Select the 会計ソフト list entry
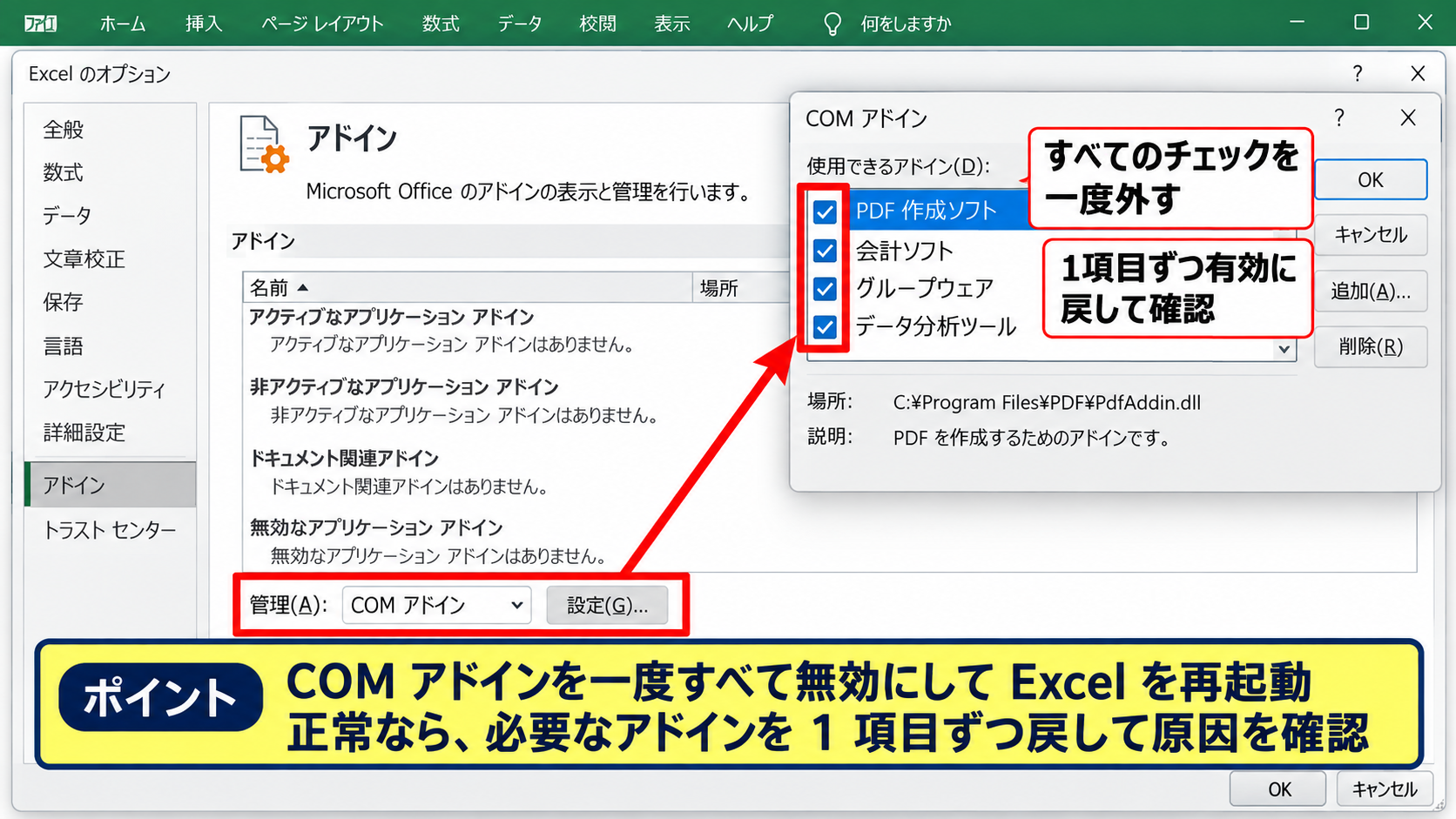Viewport: 1456px width, 819px height. [x=905, y=251]
